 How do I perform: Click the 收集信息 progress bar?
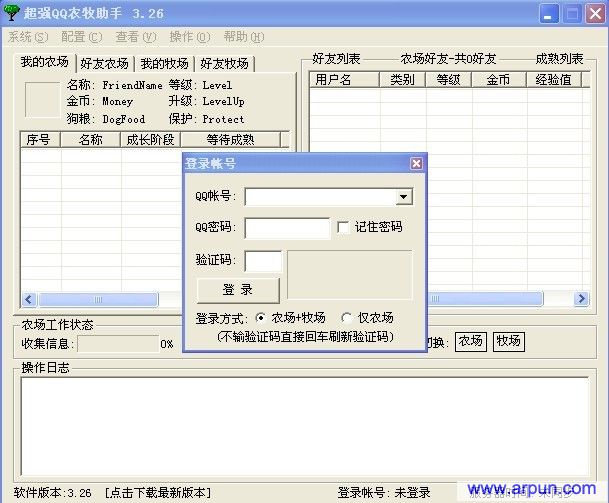click(118, 344)
